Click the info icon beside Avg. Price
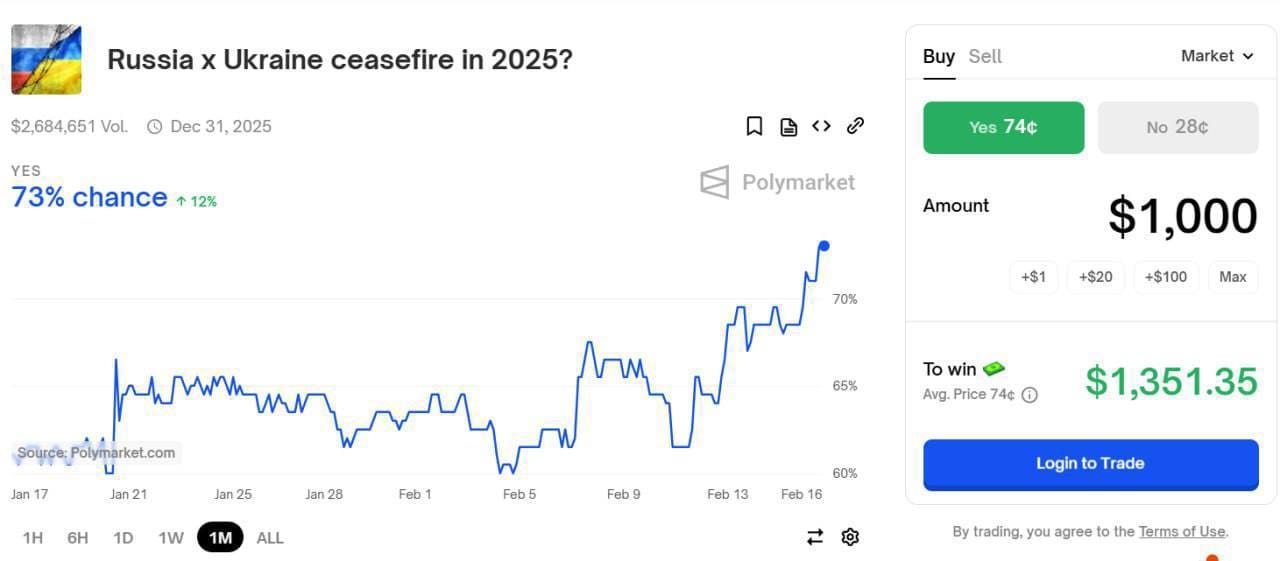Screen dimensions: 1280x561 [x=1030, y=395]
